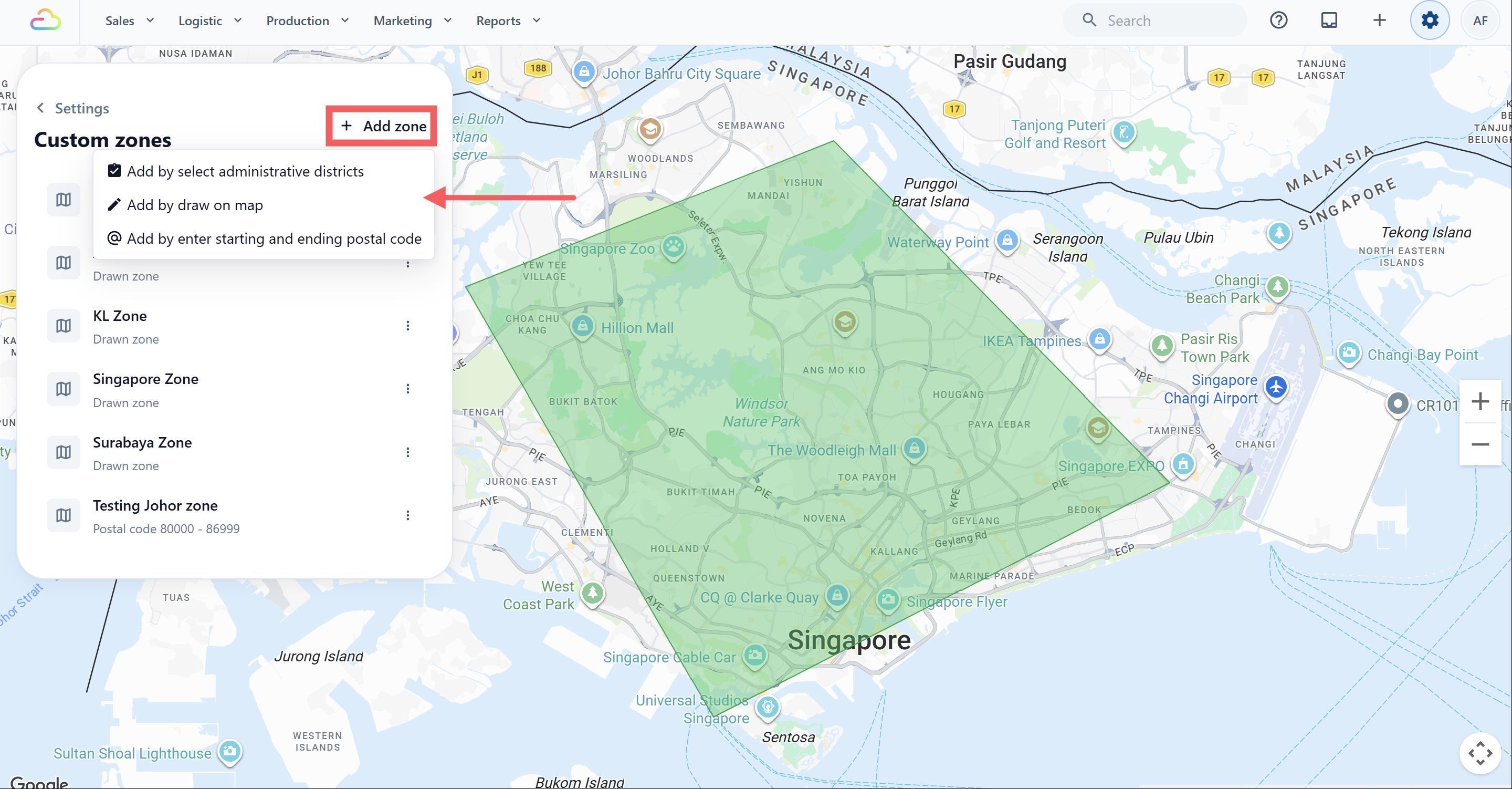This screenshot has height=789, width=1512.
Task: Click the cloud logo icon
Action: coord(45,20)
